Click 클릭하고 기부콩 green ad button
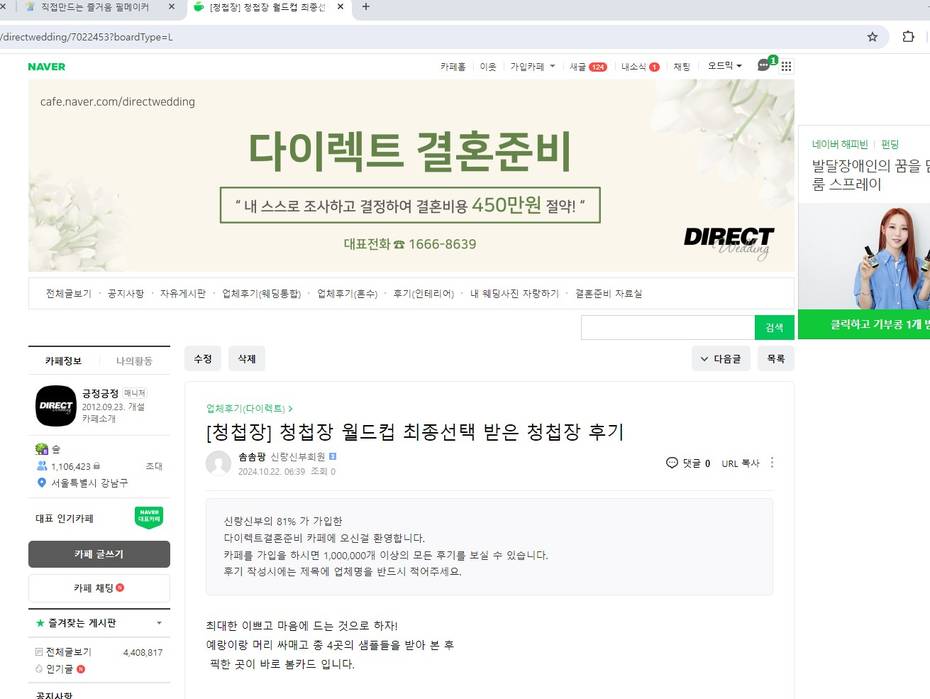The image size is (930, 699). (864, 324)
